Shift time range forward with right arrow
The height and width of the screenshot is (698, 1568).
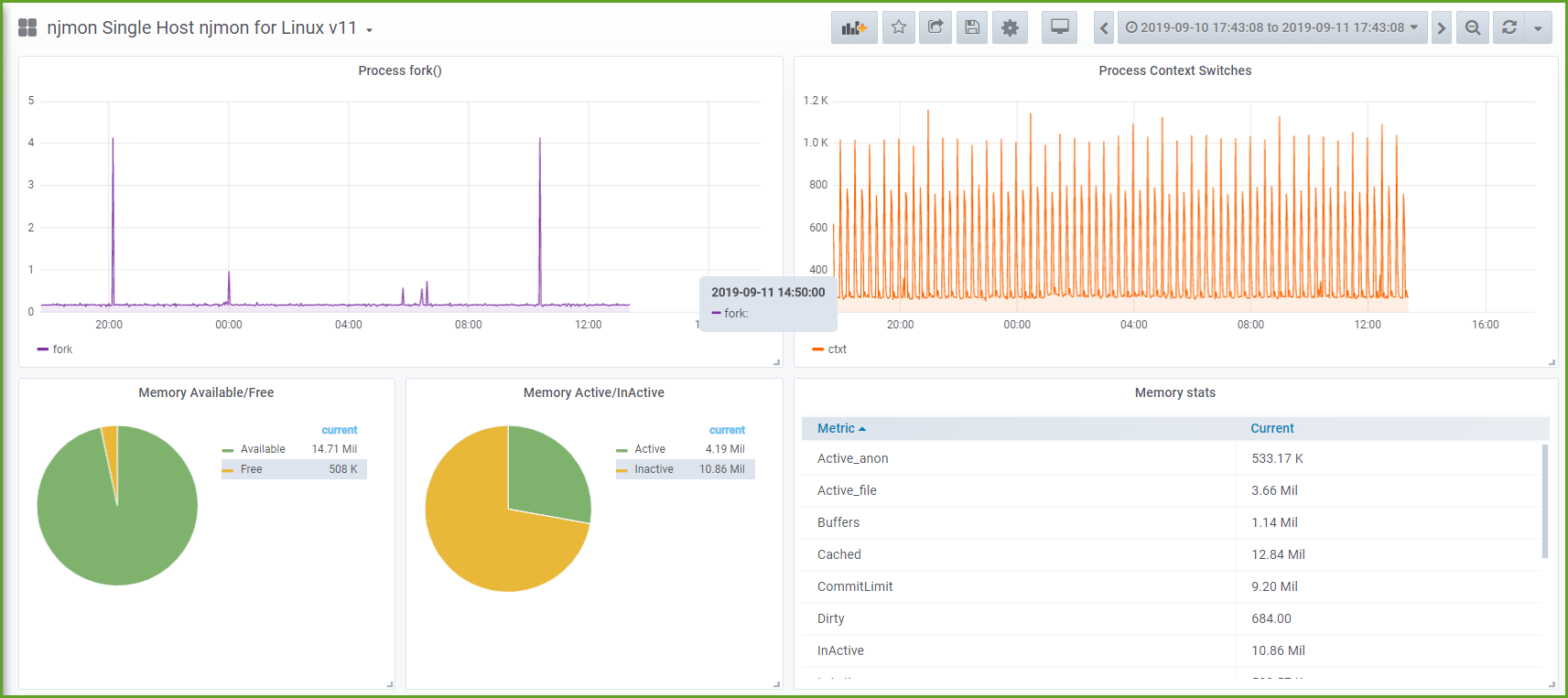click(1442, 27)
